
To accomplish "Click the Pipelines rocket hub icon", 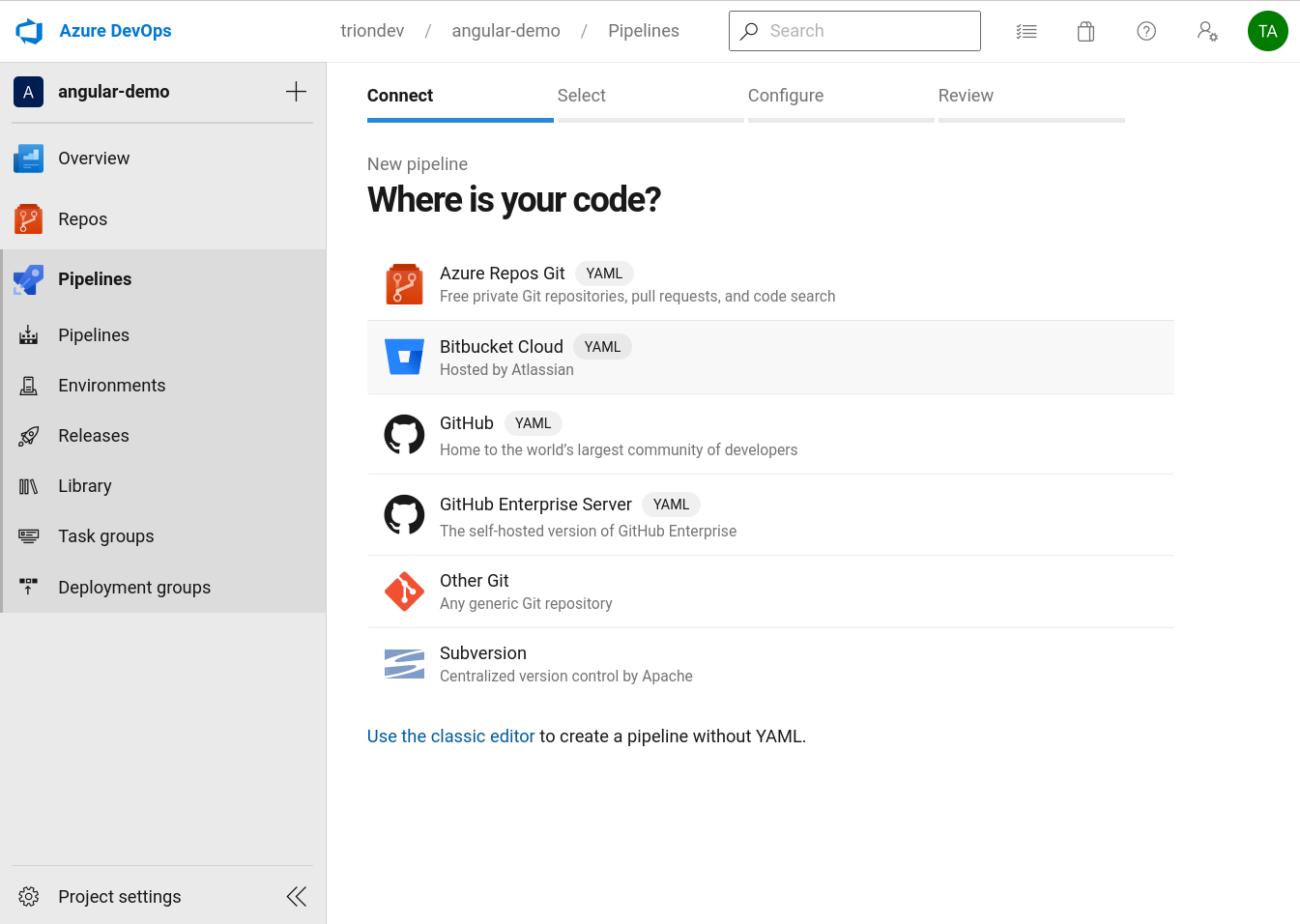I will pyautogui.click(x=28, y=279).
